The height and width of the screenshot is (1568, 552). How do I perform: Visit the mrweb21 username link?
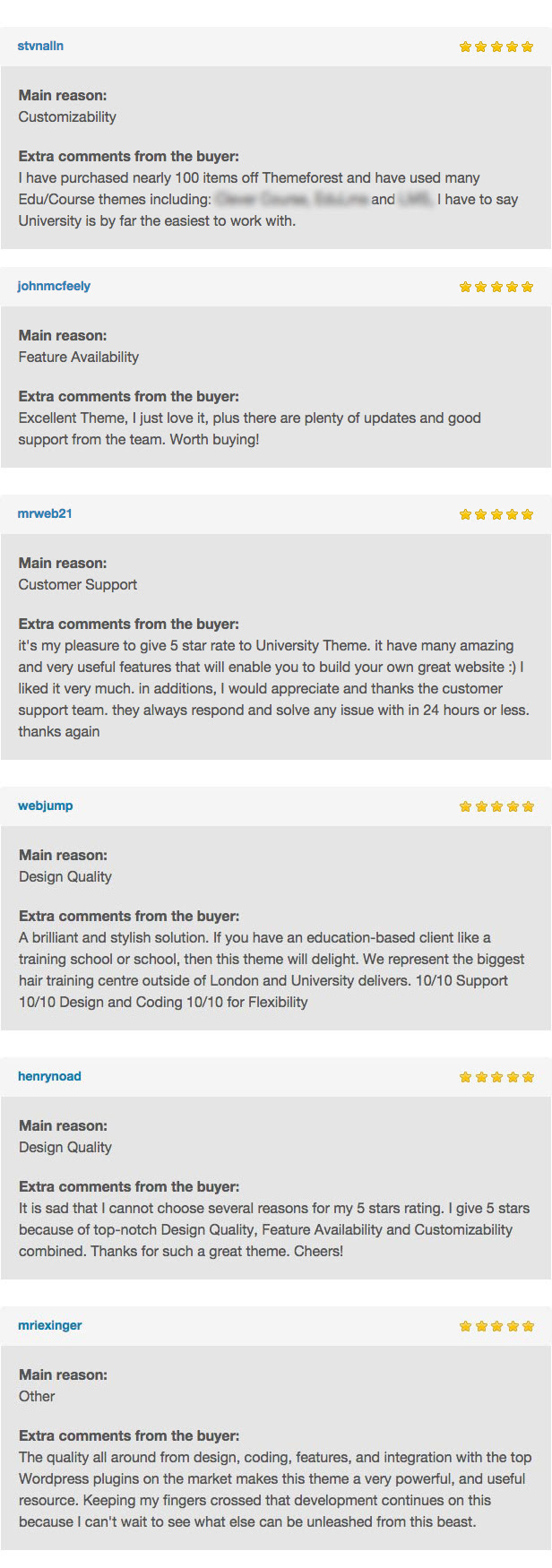pyautogui.click(x=45, y=513)
